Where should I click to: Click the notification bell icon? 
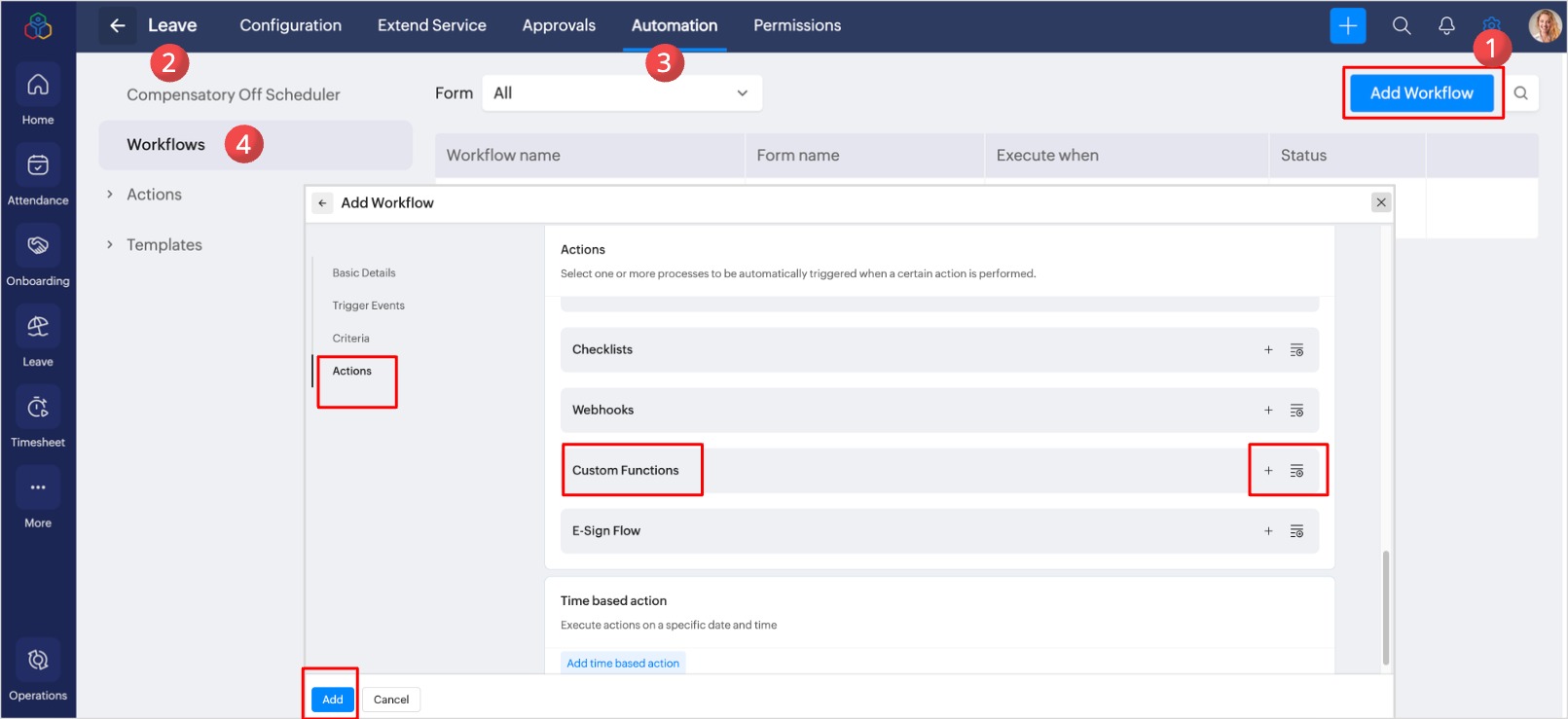click(x=1446, y=26)
